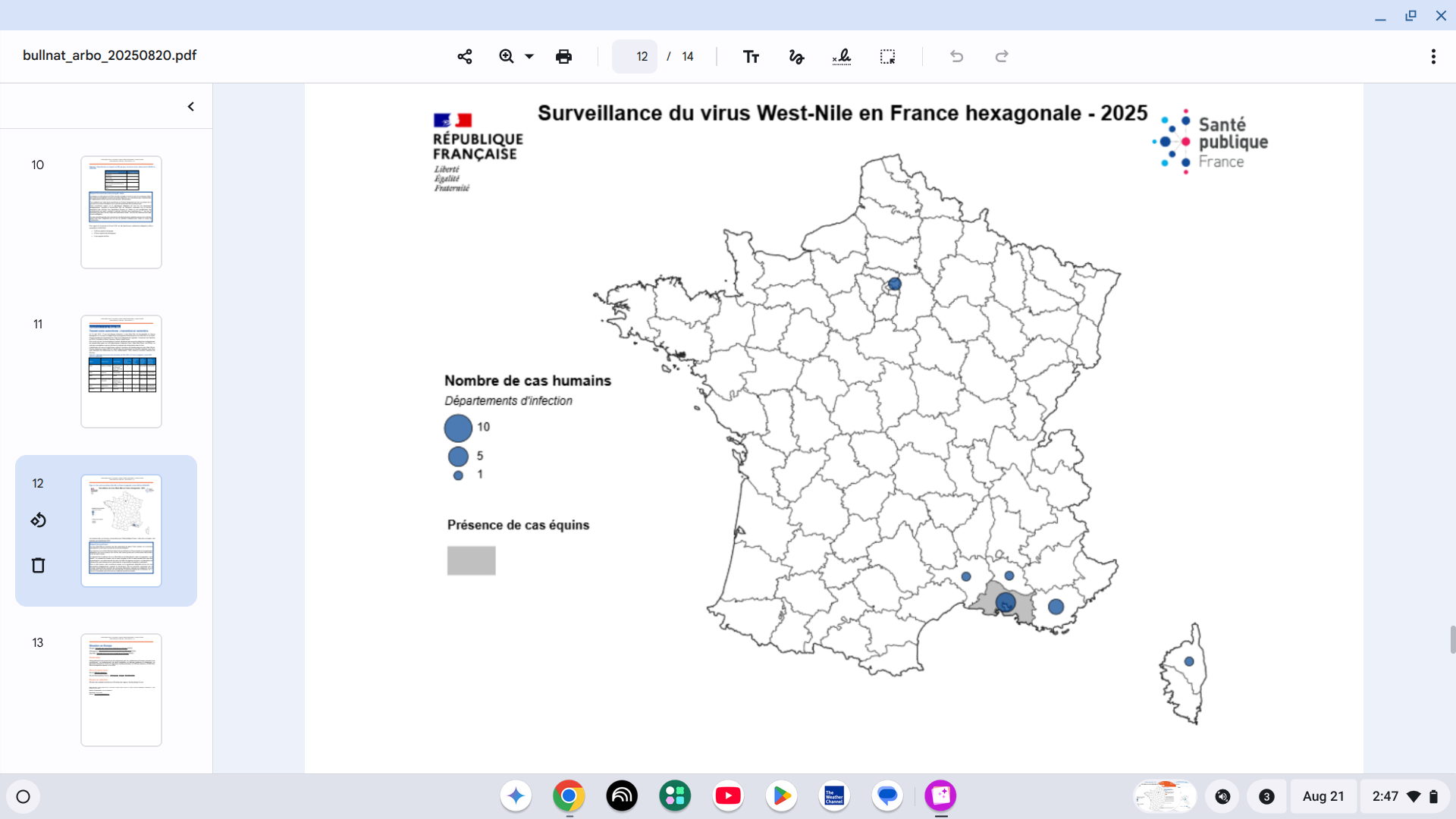
Task: Click the page number input field
Action: tap(635, 56)
